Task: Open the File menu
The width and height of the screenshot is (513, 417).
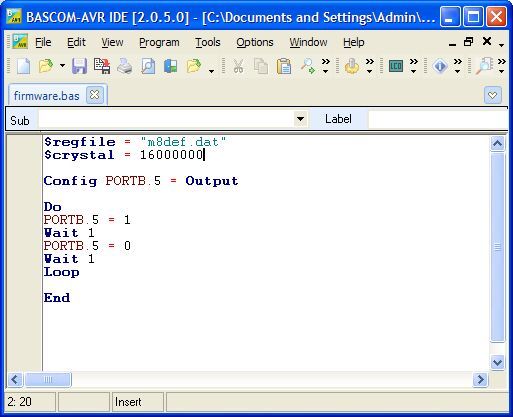Action: (43, 42)
